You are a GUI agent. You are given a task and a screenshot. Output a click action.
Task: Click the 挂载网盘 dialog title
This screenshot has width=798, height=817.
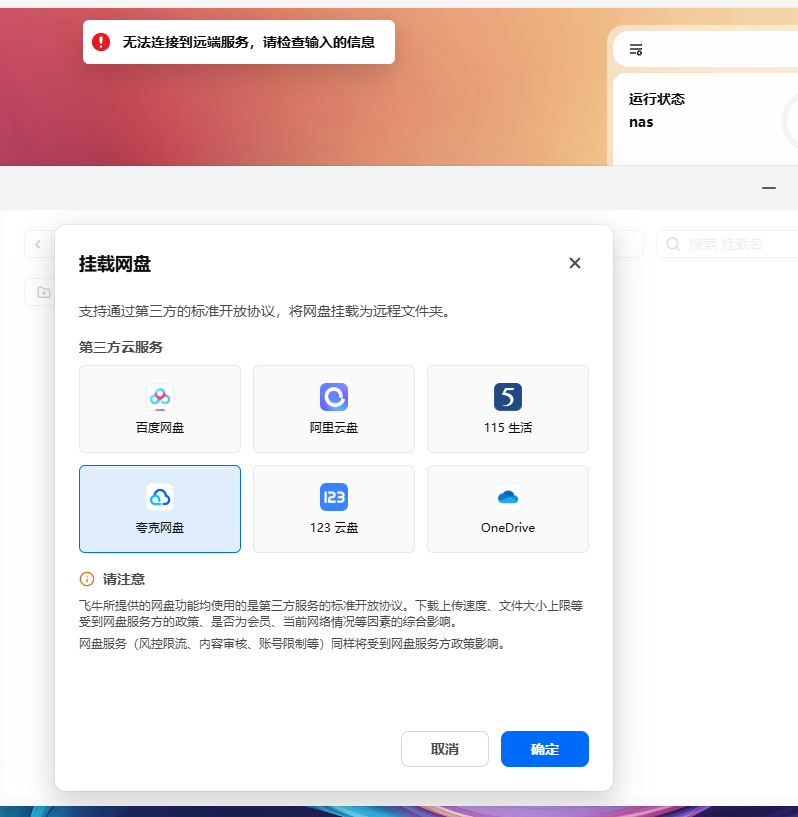tap(115, 264)
